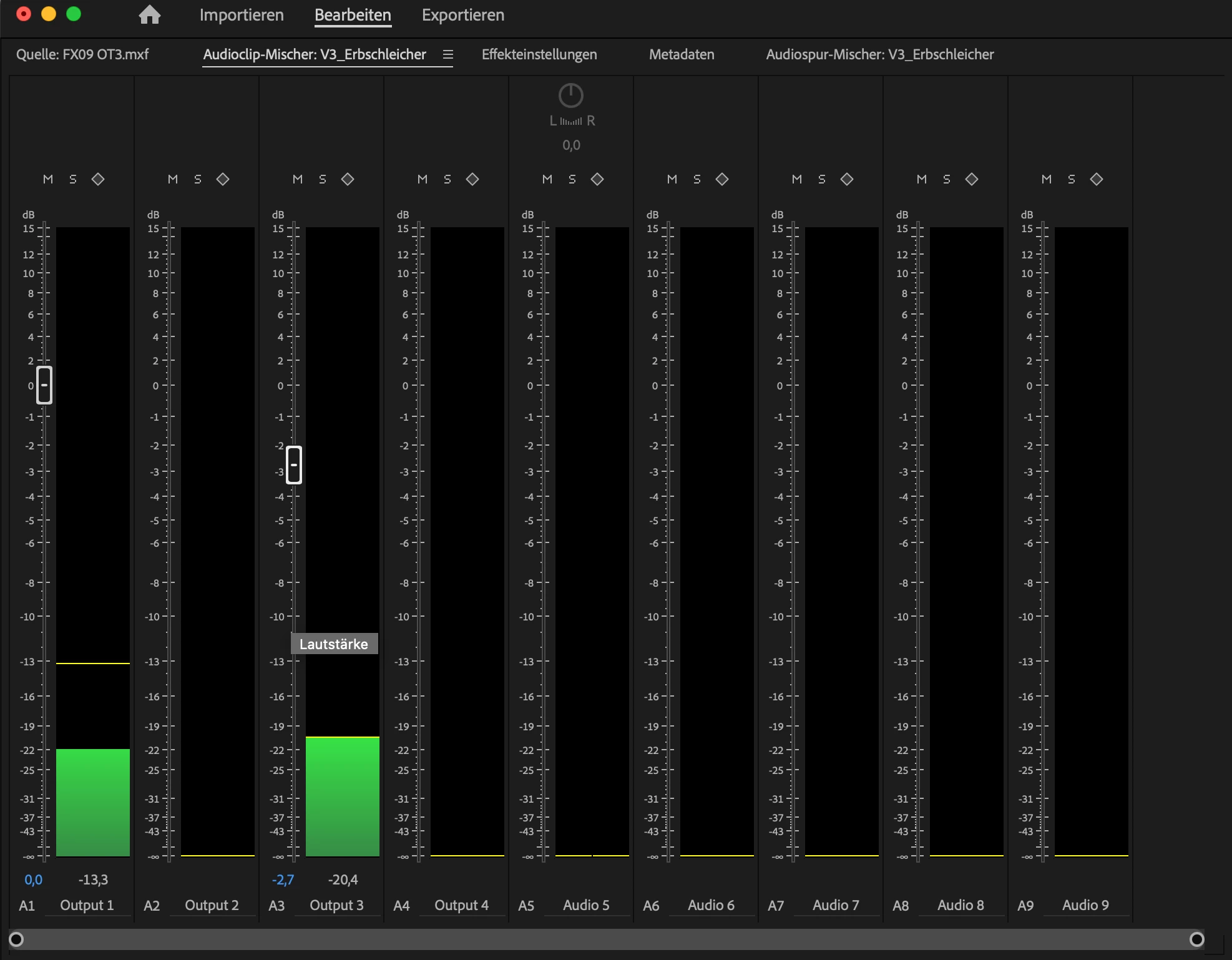The height and width of the screenshot is (960, 1232).
Task: Click keyframe diamond icon on channel A2
Action: [x=223, y=179]
